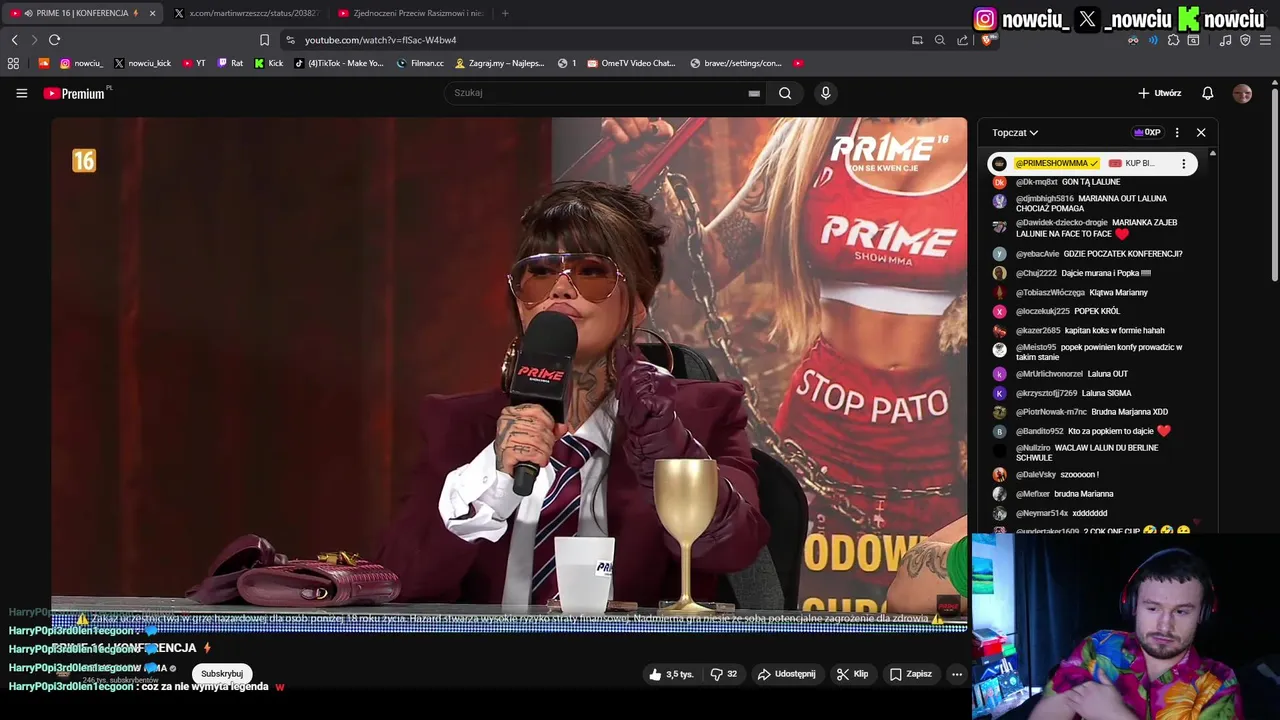The height and width of the screenshot is (720, 1280).
Task: Open the TikTok bookmark
Action: click(339, 63)
